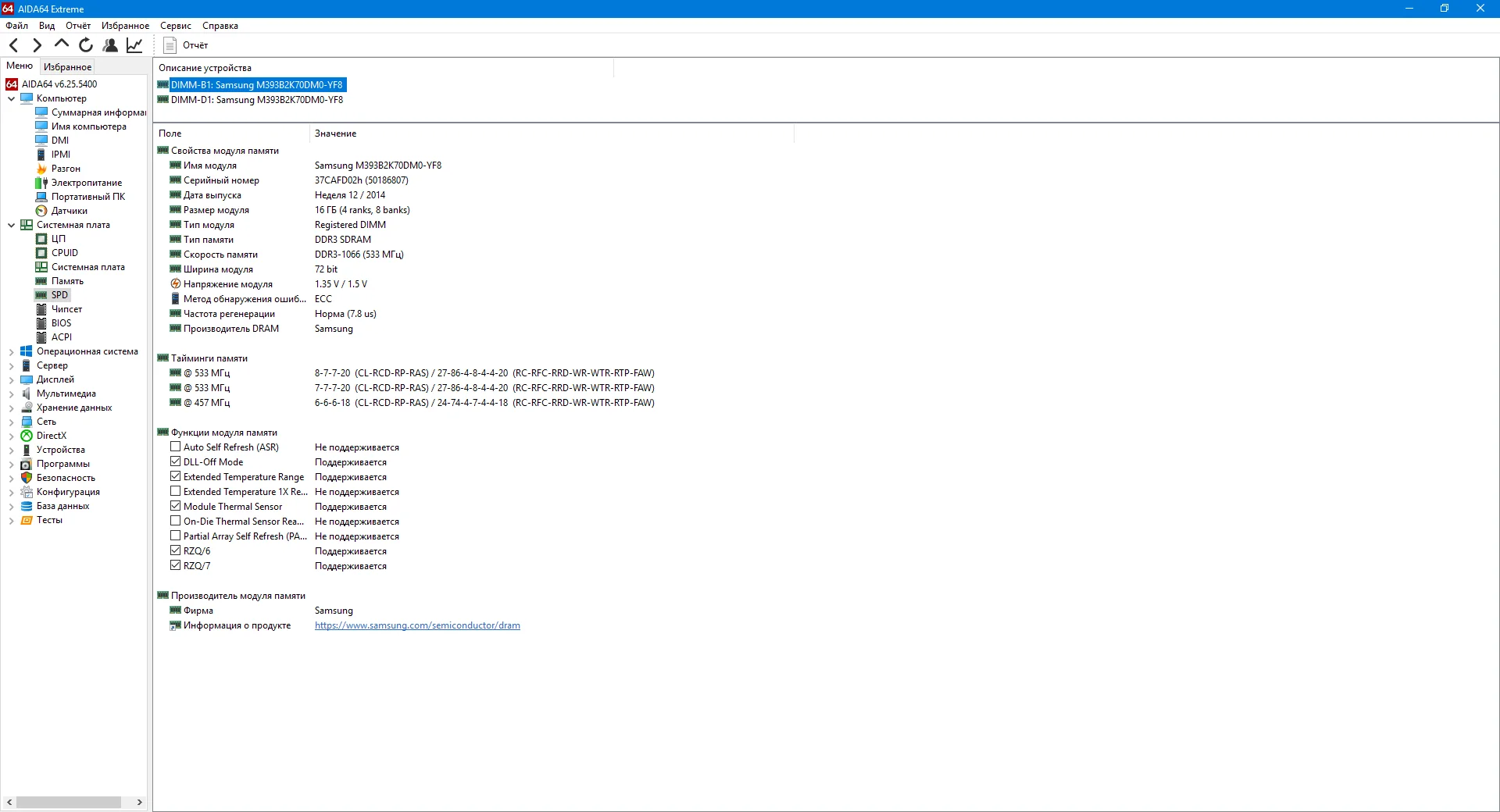Select the Датчики sensor icon
1500x812 pixels.
pos(41,211)
